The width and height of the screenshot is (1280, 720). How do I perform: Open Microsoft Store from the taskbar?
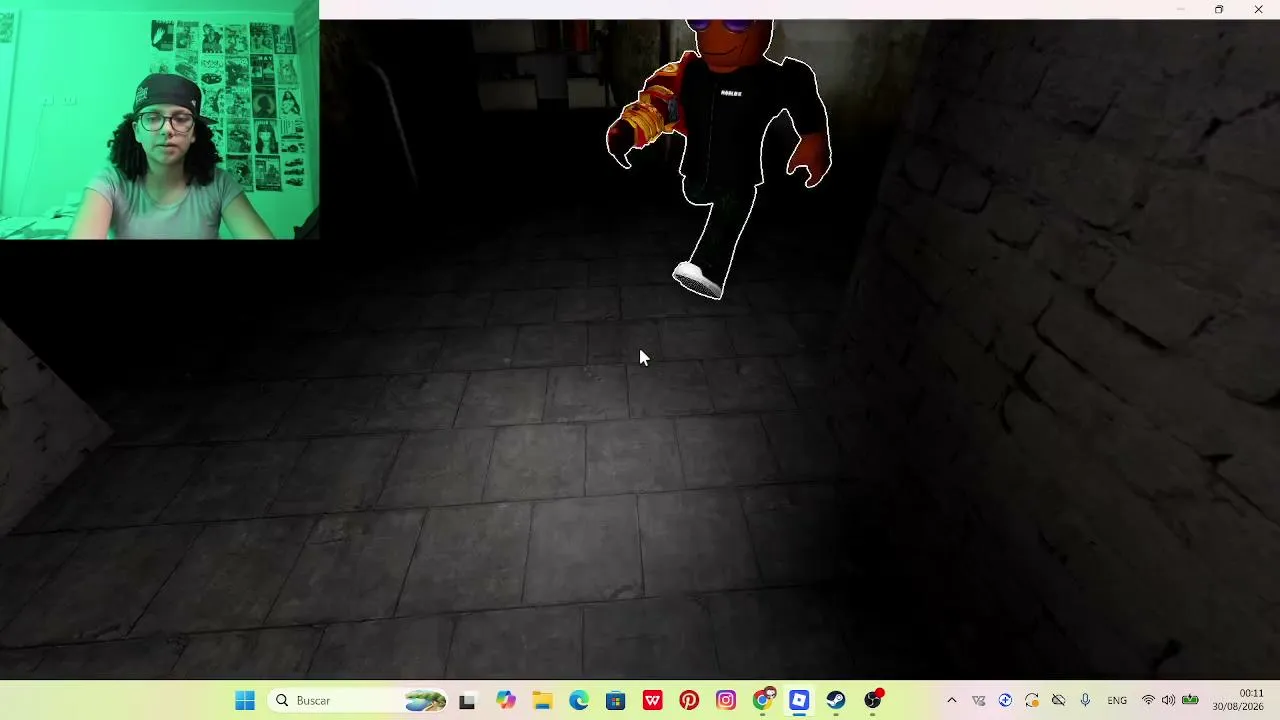pos(616,701)
